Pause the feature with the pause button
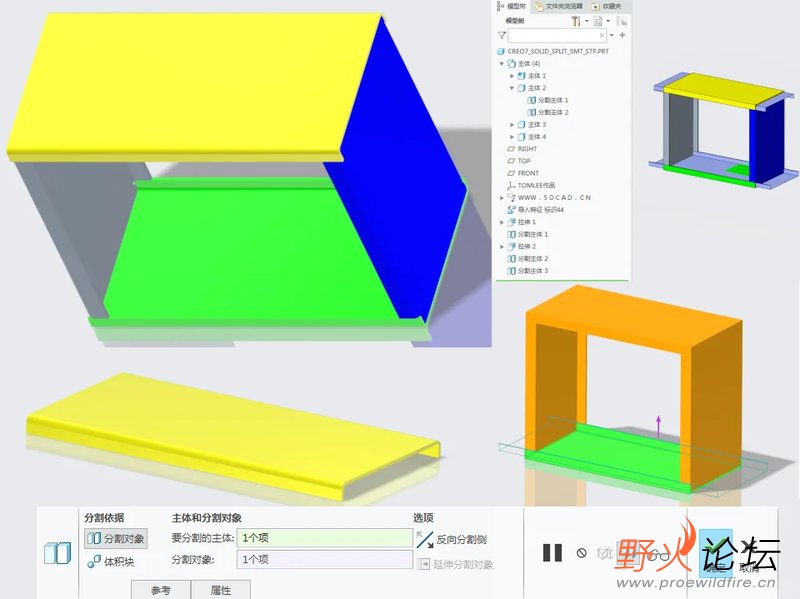 [553, 553]
